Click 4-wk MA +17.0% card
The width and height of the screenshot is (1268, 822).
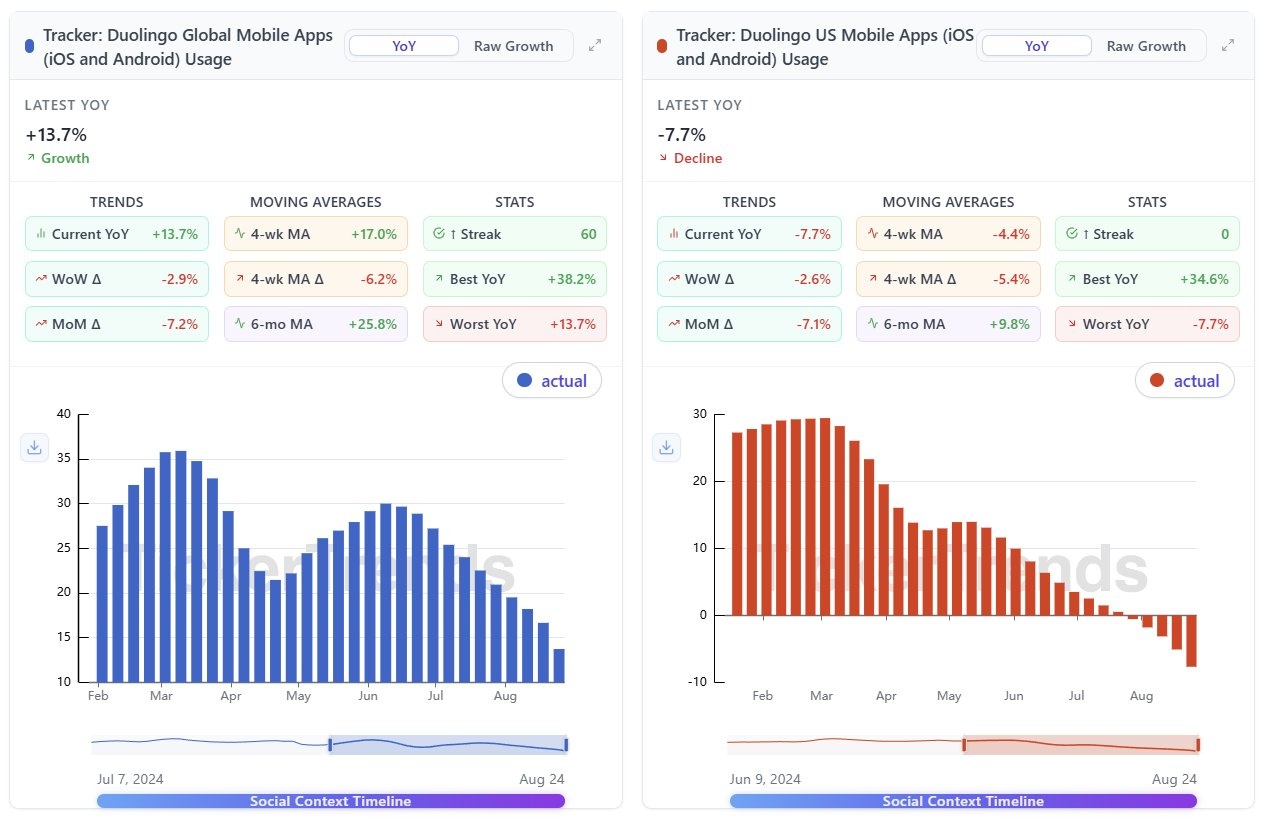point(316,234)
